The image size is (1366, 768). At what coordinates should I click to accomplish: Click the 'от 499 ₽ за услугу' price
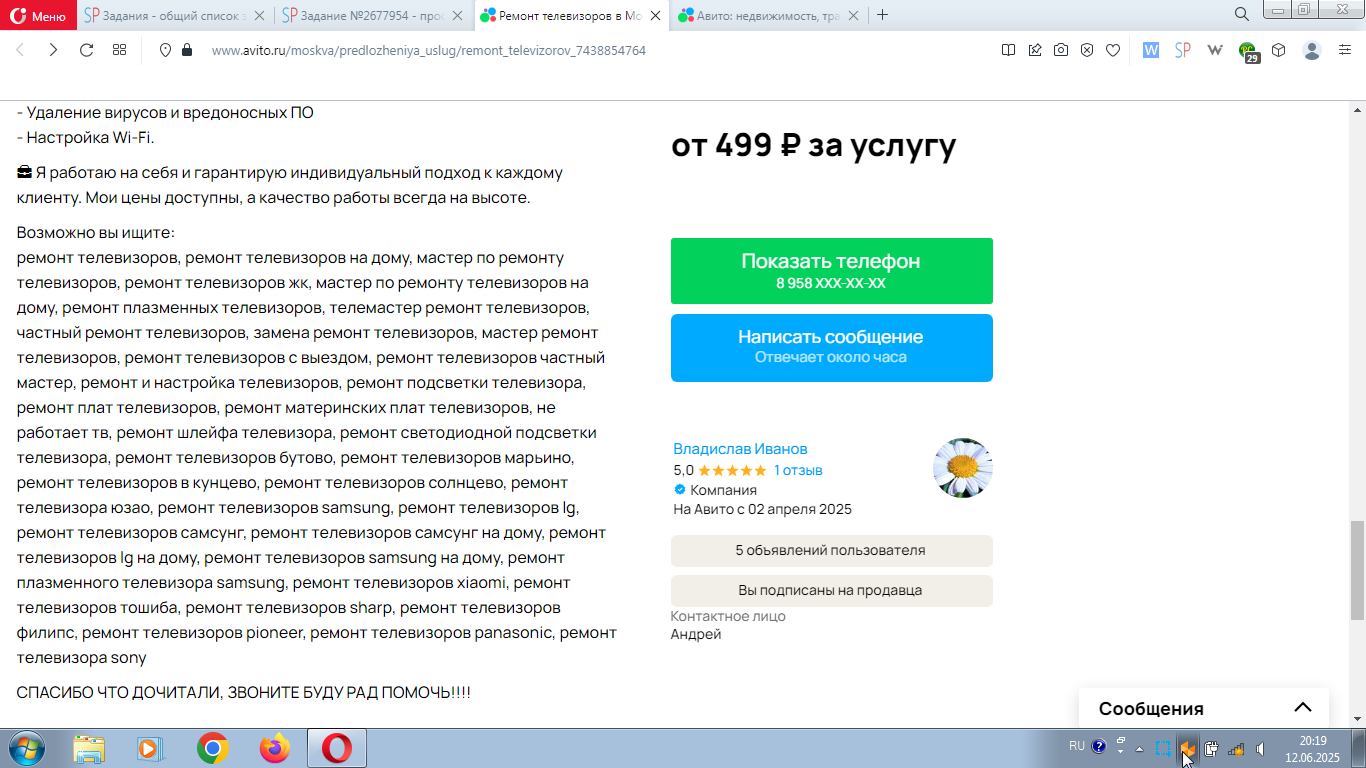tap(813, 146)
